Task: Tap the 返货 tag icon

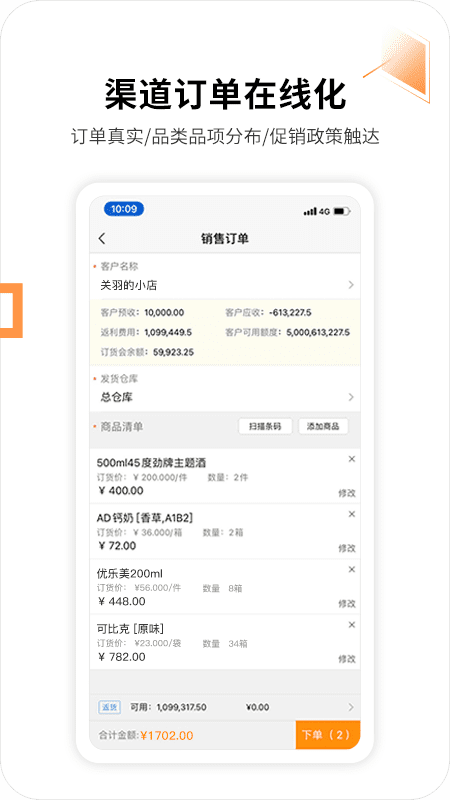Action: pyautogui.click(x=109, y=707)
